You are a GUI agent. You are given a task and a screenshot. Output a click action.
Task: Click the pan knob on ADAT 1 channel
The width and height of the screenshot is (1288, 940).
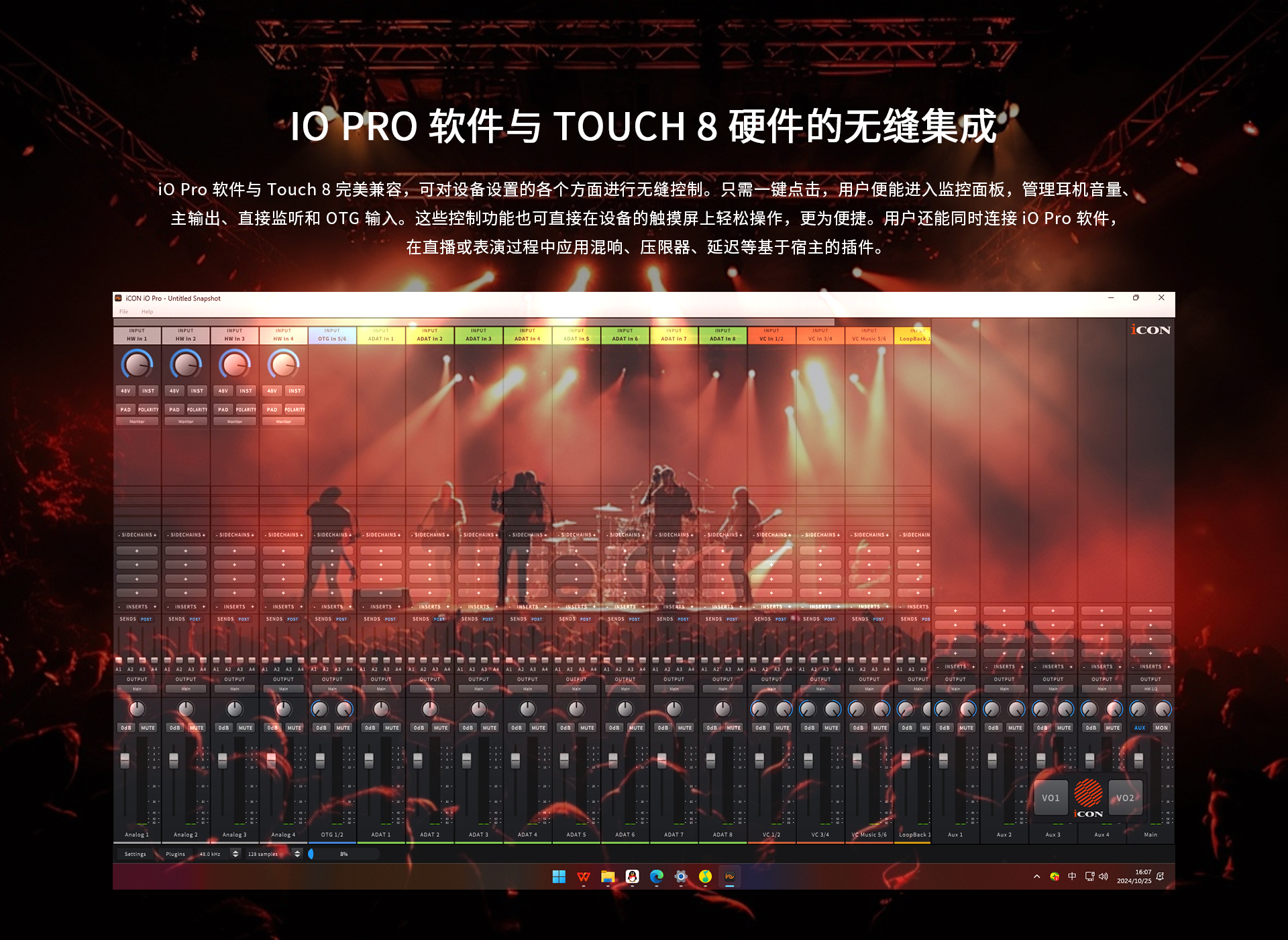[x=381, y=709]
